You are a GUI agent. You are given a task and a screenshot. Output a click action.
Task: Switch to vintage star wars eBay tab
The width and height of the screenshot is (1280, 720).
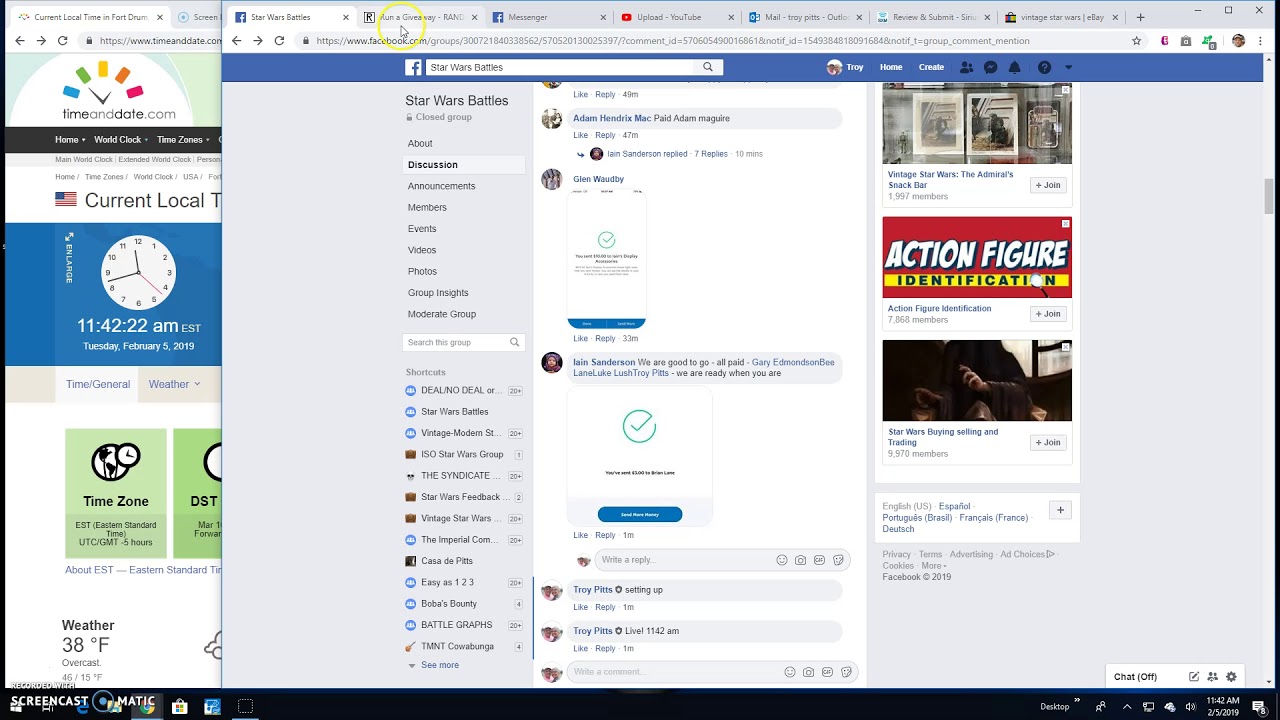pyautogui.click(x=1061, y=17)
